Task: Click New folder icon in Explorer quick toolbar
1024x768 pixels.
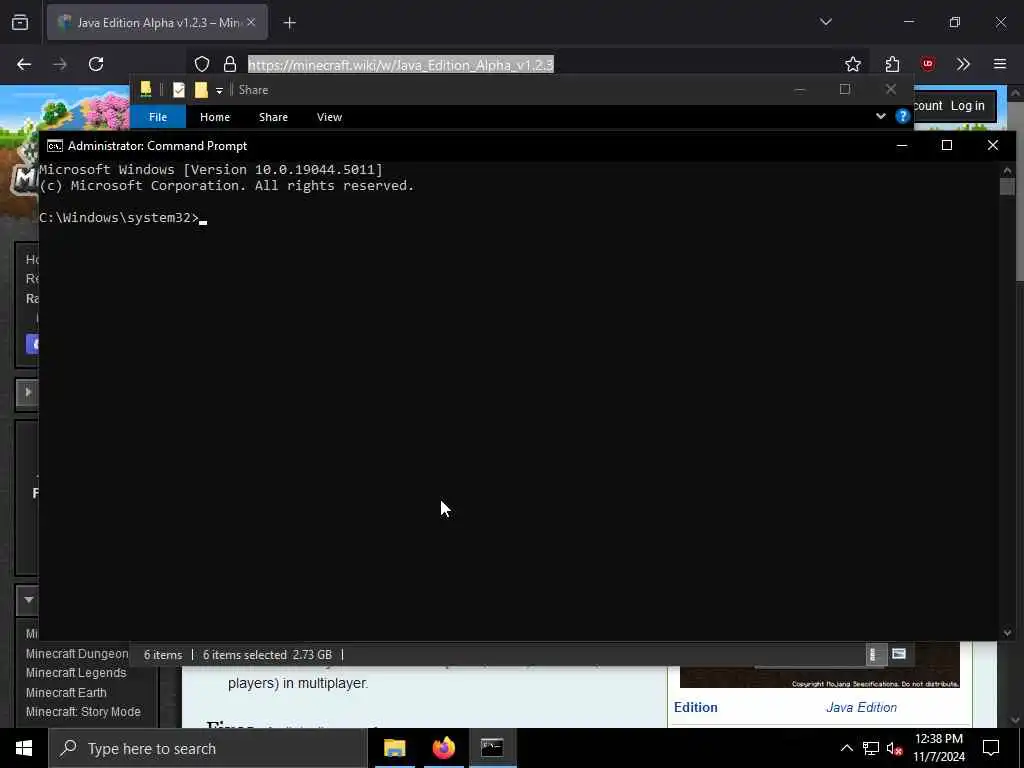Action: pos(200,90)
